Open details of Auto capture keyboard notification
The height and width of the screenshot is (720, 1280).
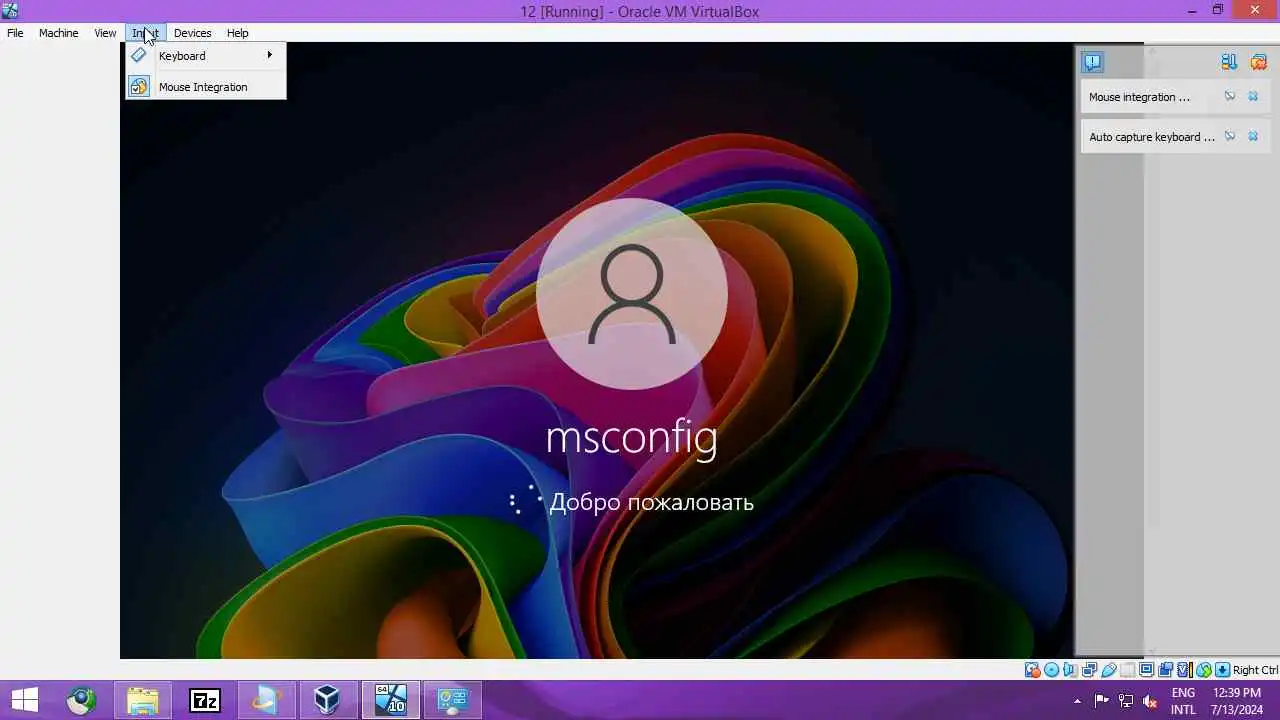tap(1230, 137)
